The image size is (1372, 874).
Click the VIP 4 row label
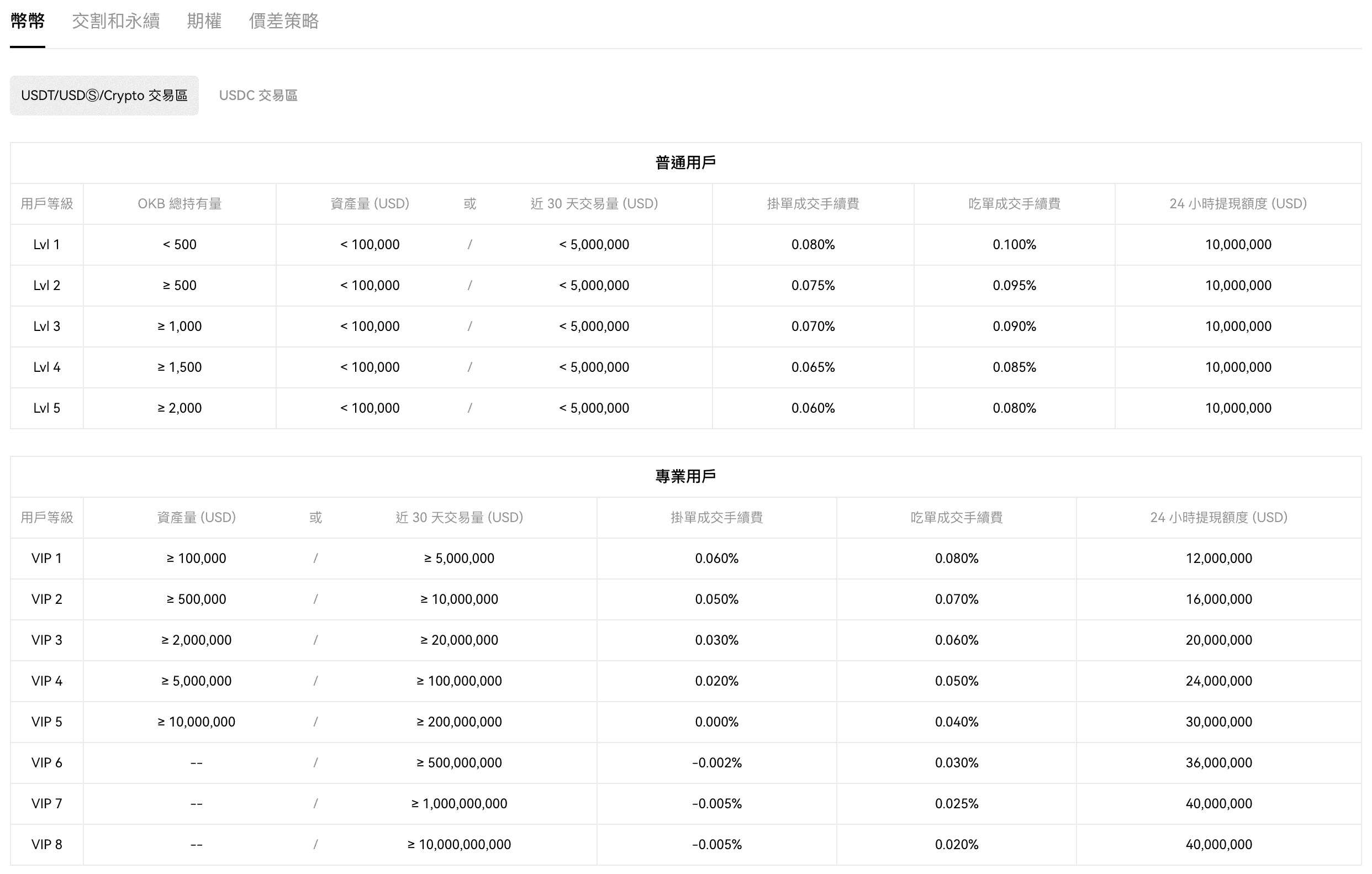tap(47, 681)
